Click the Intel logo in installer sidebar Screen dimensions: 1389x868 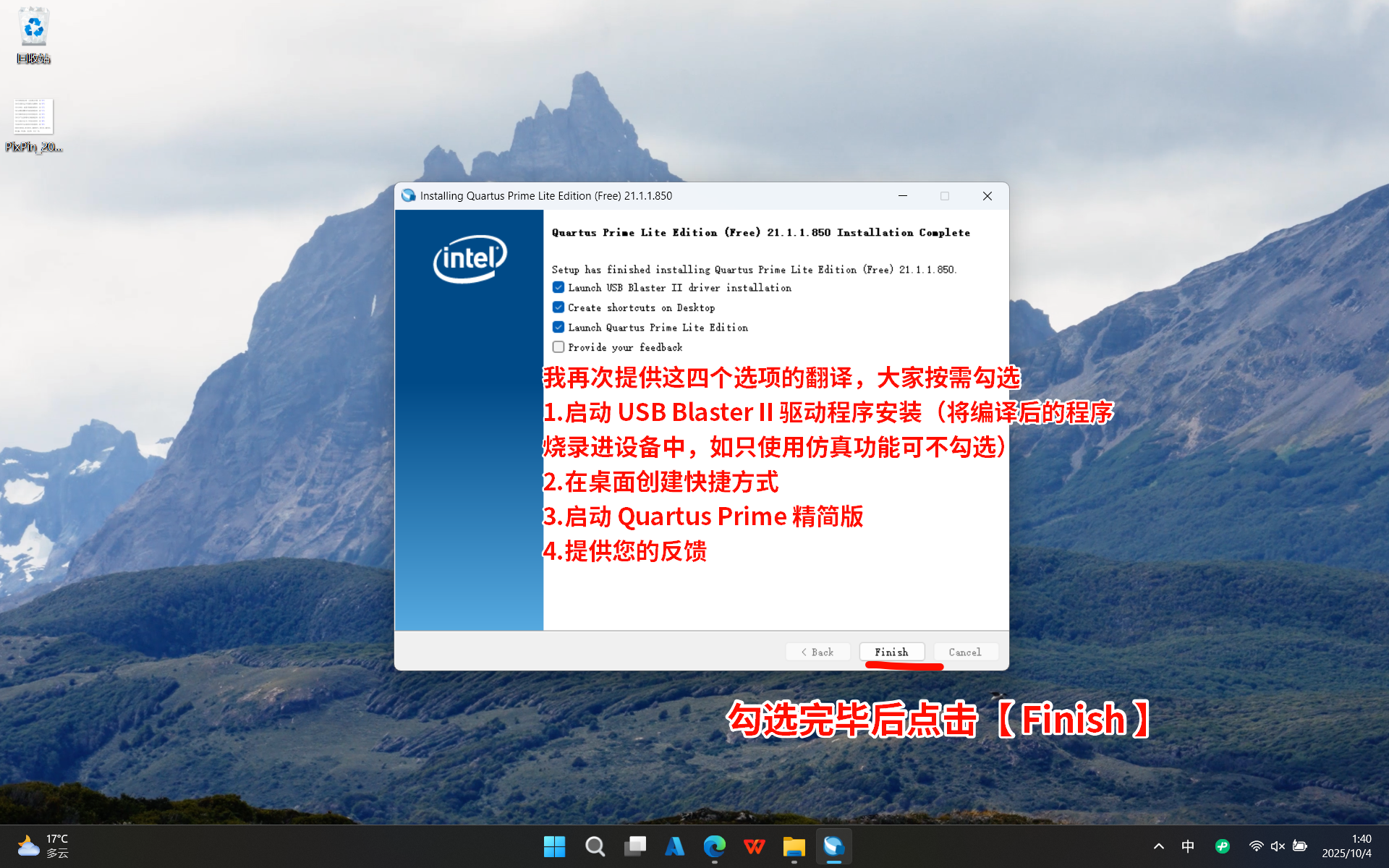[x=470, y=258]
